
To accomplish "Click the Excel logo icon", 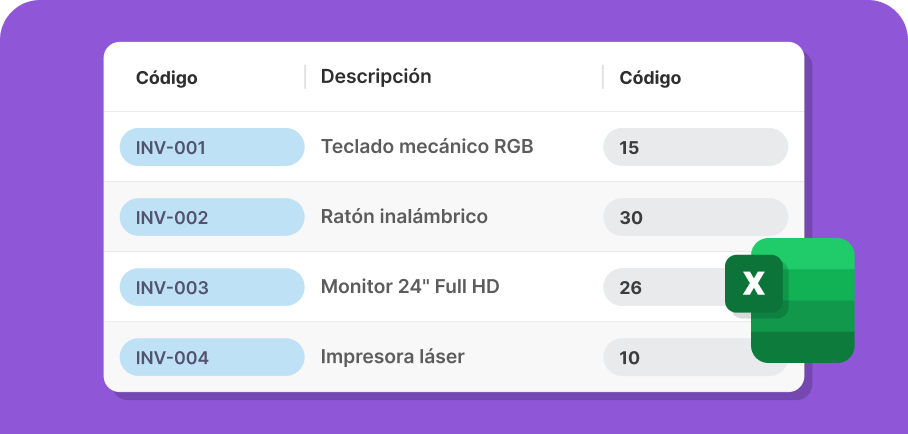I will tap(790, 300).
